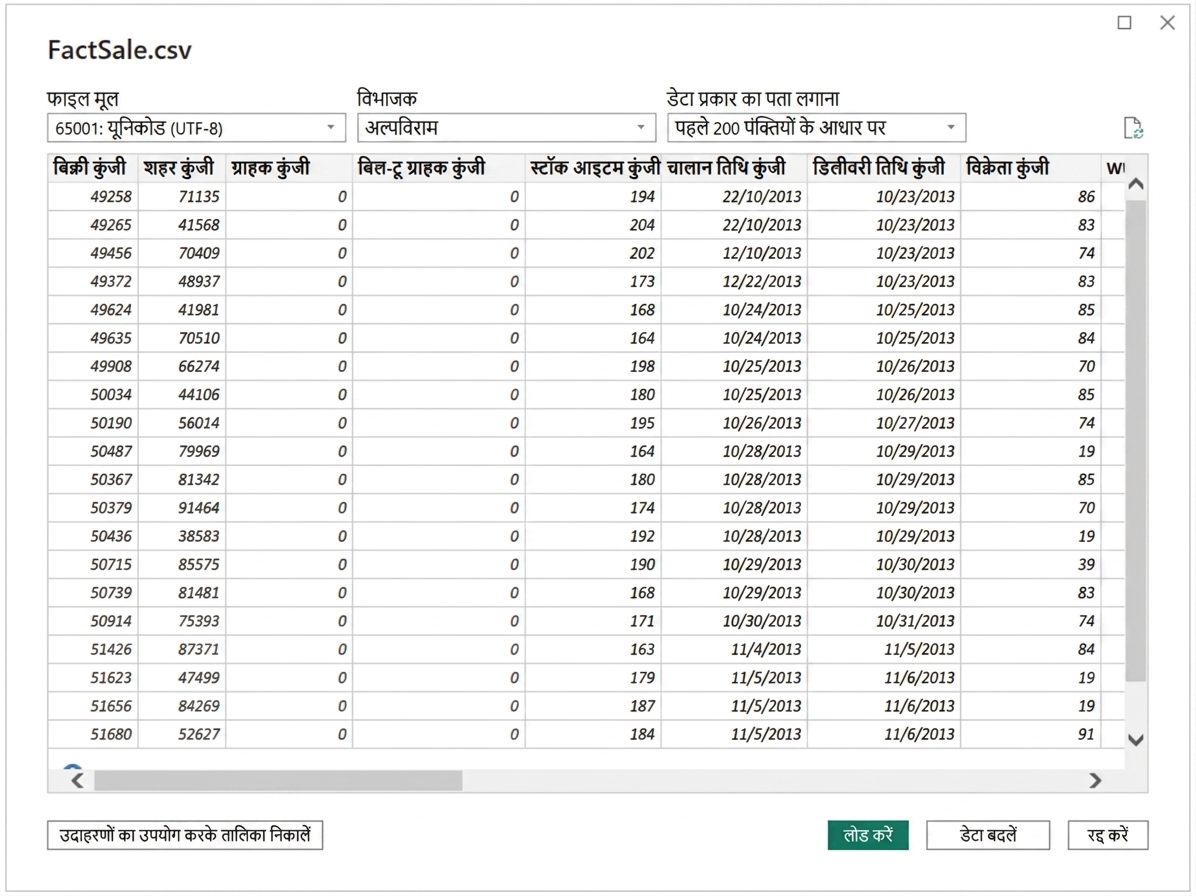The height and width of the screenshot is (896, 1196).
Task: Click the table scroll up arrow
Action: (1136, 185)
